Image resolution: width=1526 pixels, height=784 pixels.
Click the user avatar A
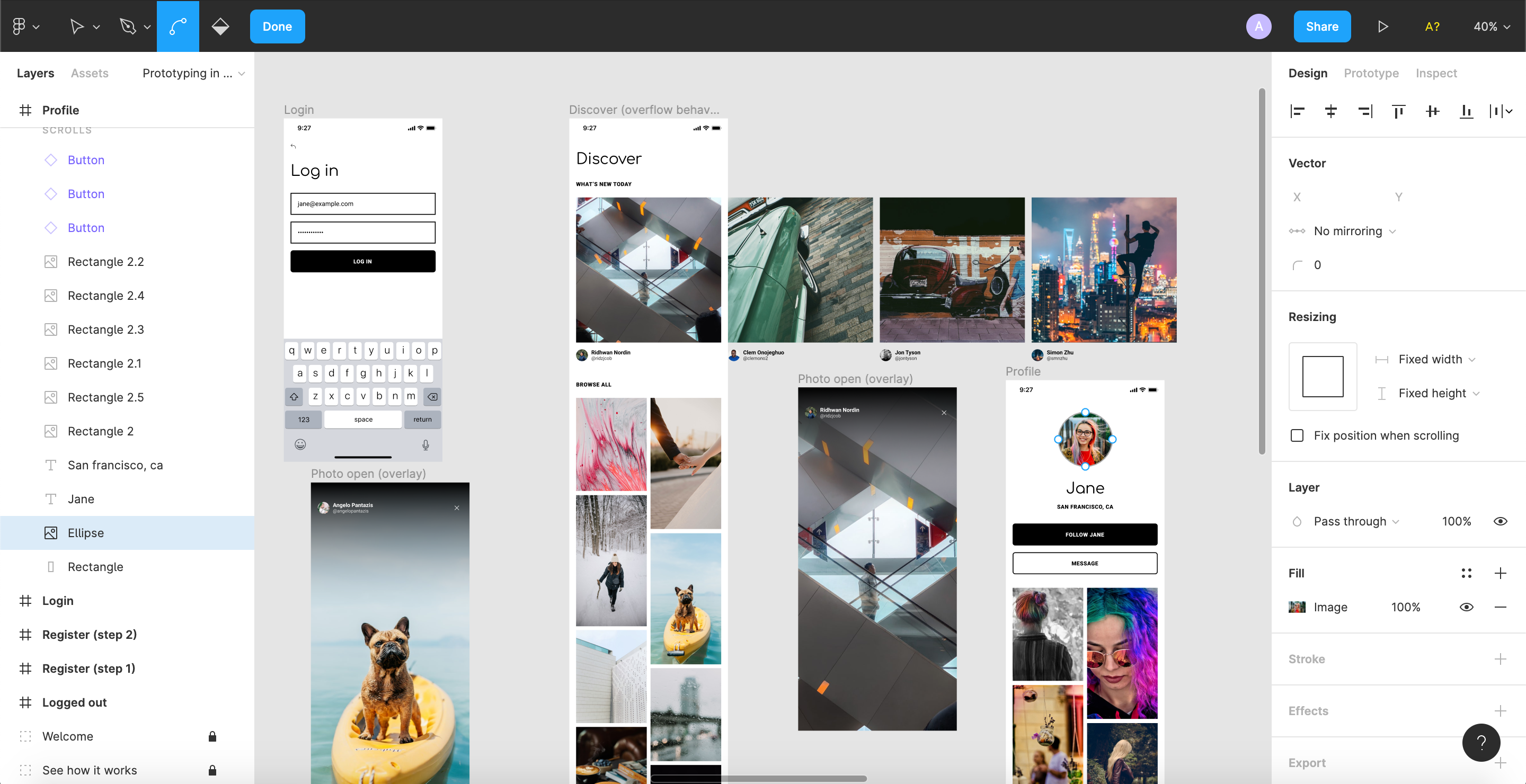(1258, 26)
